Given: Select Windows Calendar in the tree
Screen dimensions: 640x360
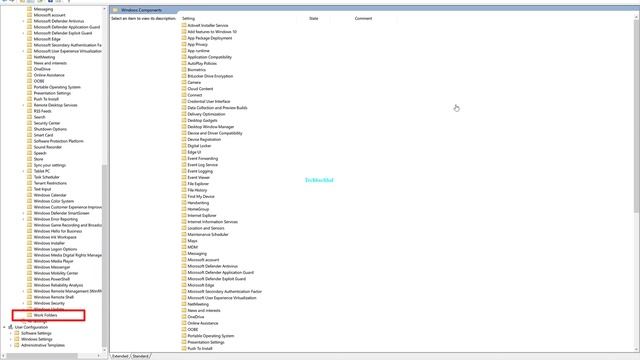Looking at the screenshot, I should (x=50, y=195).
